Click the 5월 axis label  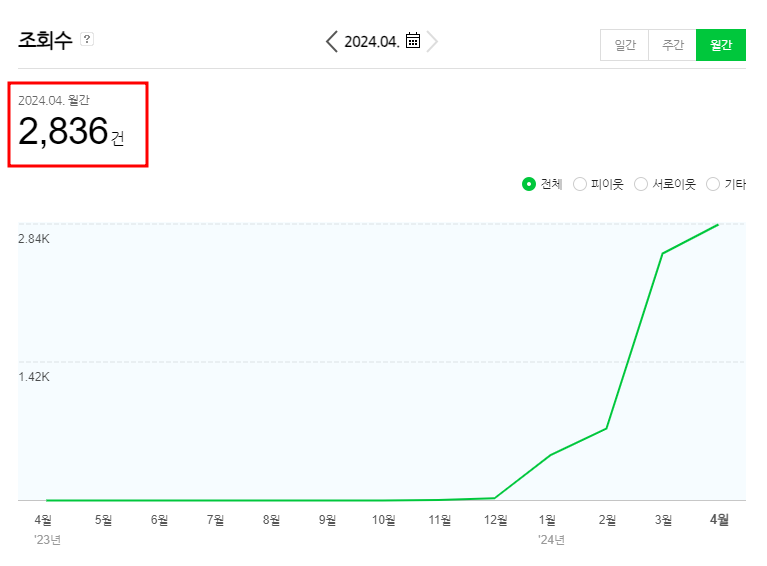coord(103,520)
